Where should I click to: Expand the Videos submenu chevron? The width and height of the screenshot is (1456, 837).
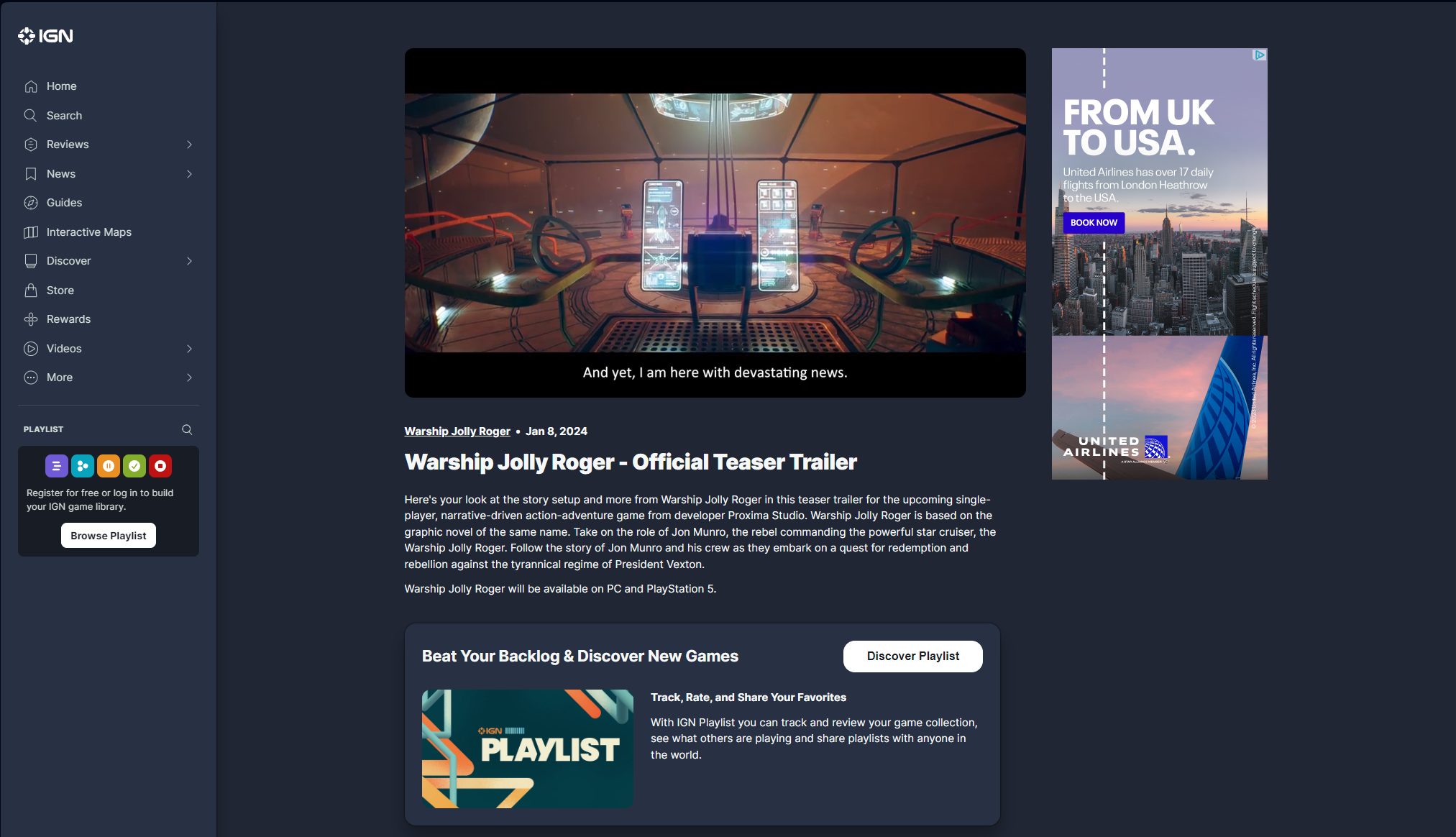[x=190, y=349]
